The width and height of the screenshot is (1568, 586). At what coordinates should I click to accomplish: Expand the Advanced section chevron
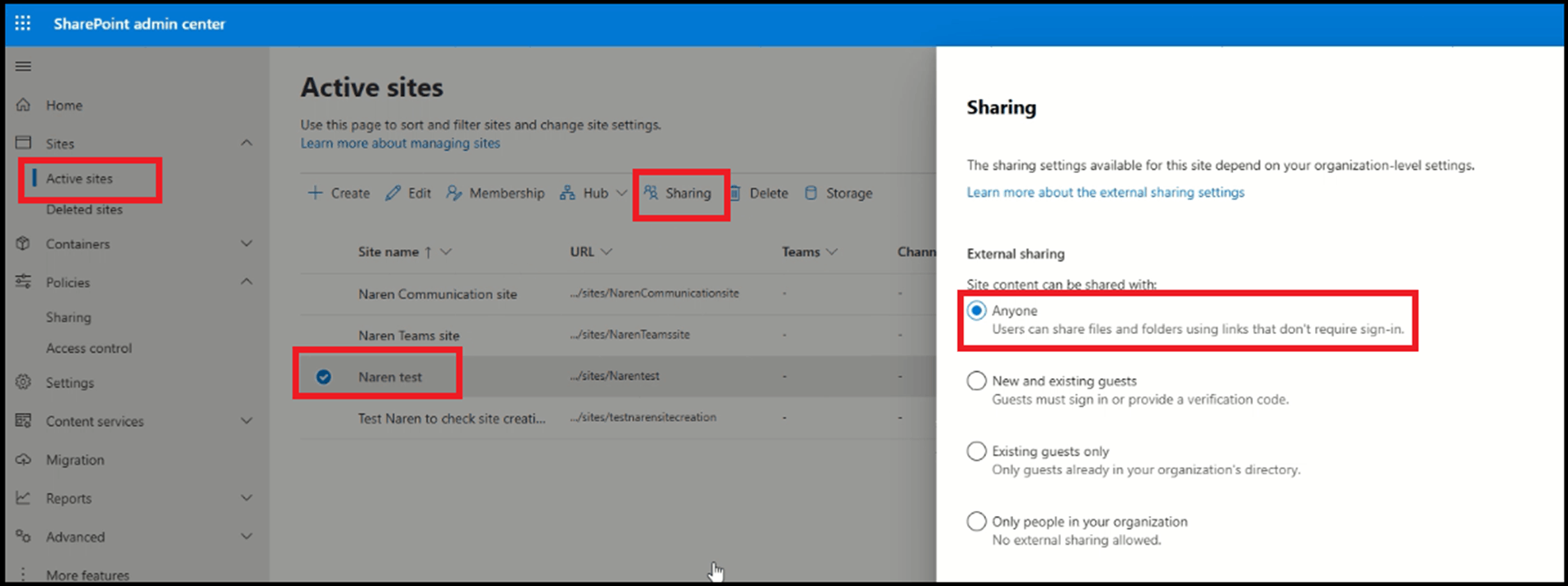[x=246, y=536]
